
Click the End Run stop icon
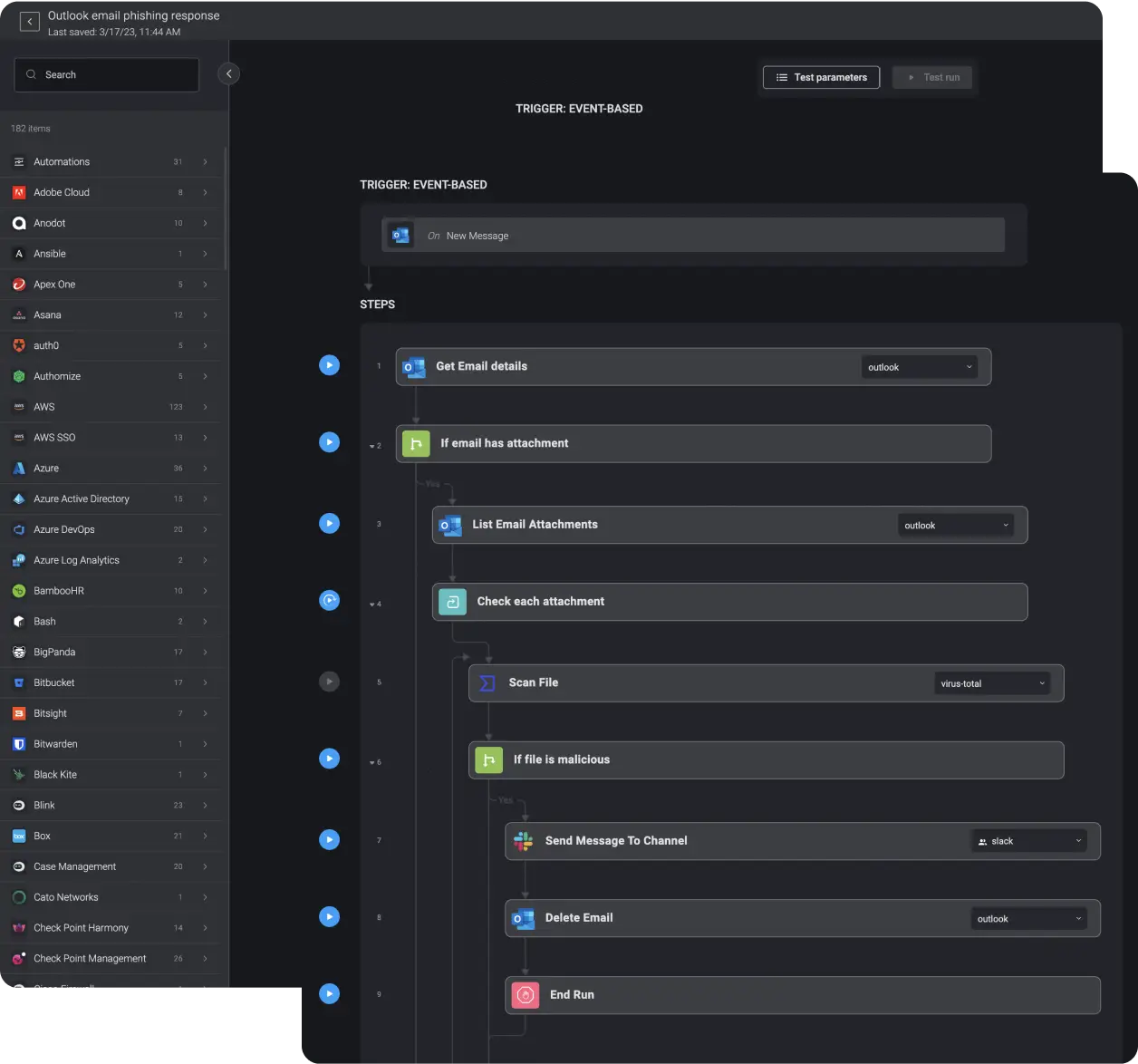pos(524,994)
